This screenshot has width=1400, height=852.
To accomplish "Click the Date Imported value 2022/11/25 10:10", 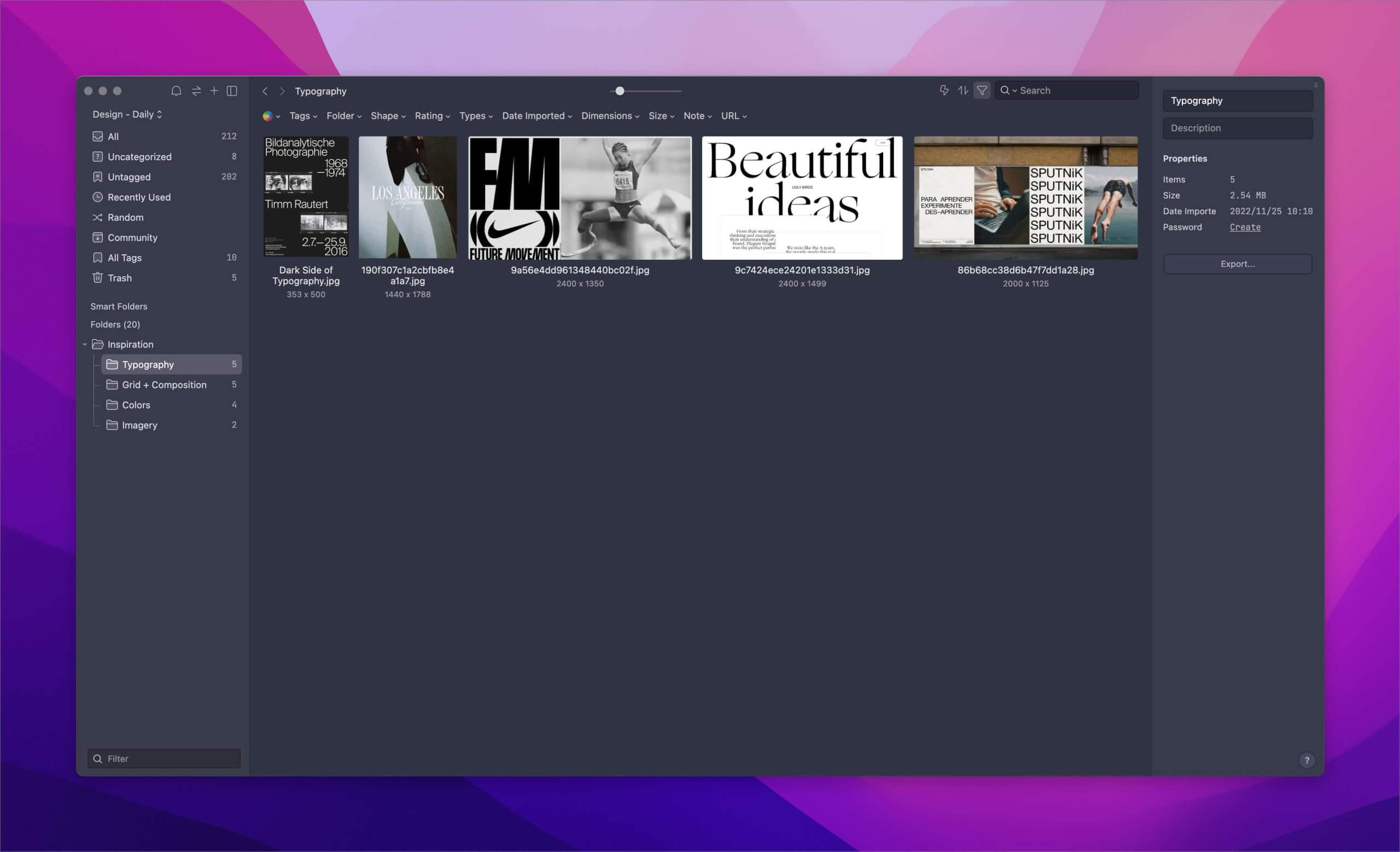I will 1271,211.
